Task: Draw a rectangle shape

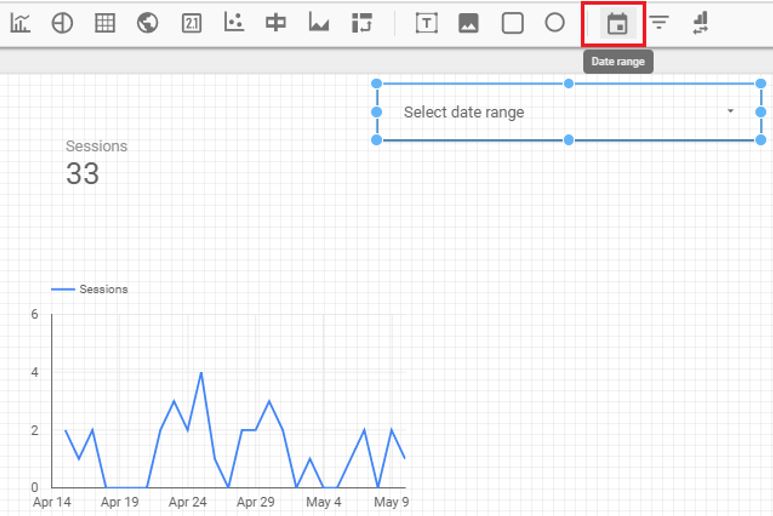Action: 512,23
